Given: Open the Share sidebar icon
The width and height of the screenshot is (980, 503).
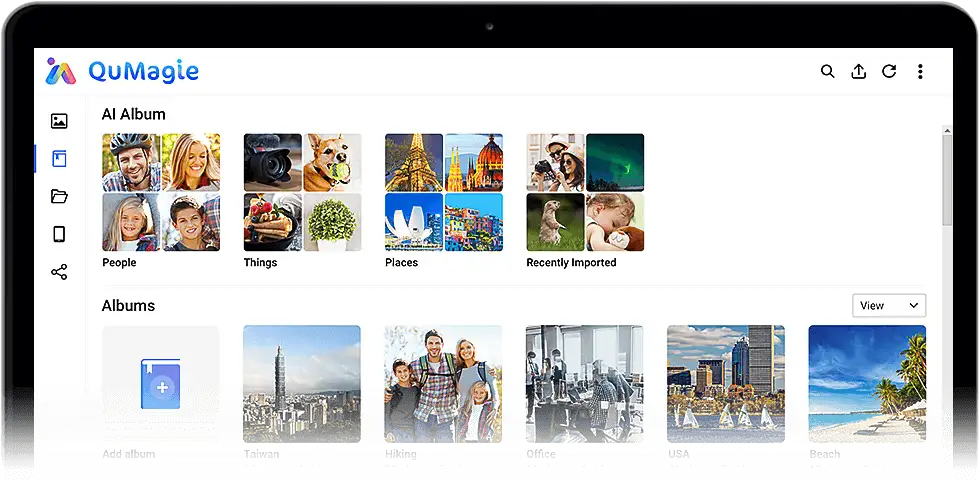Looking at the screenshot, I should (x=59, y=272).
